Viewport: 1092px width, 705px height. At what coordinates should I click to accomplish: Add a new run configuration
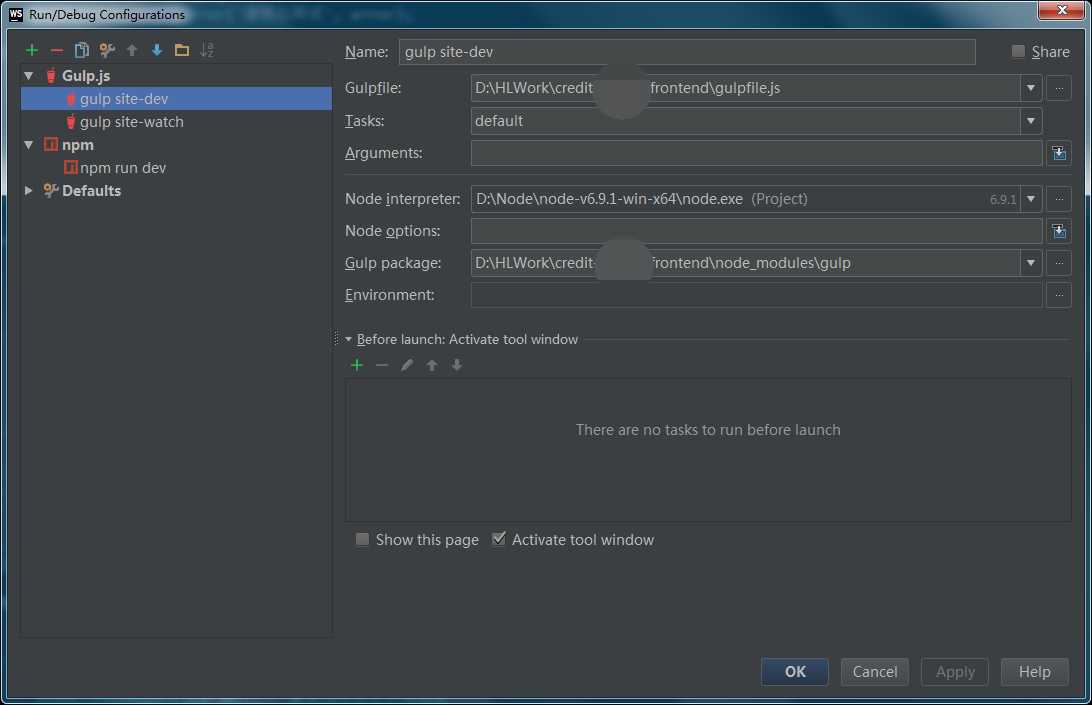pyautogui.click(x=31, y=50)
